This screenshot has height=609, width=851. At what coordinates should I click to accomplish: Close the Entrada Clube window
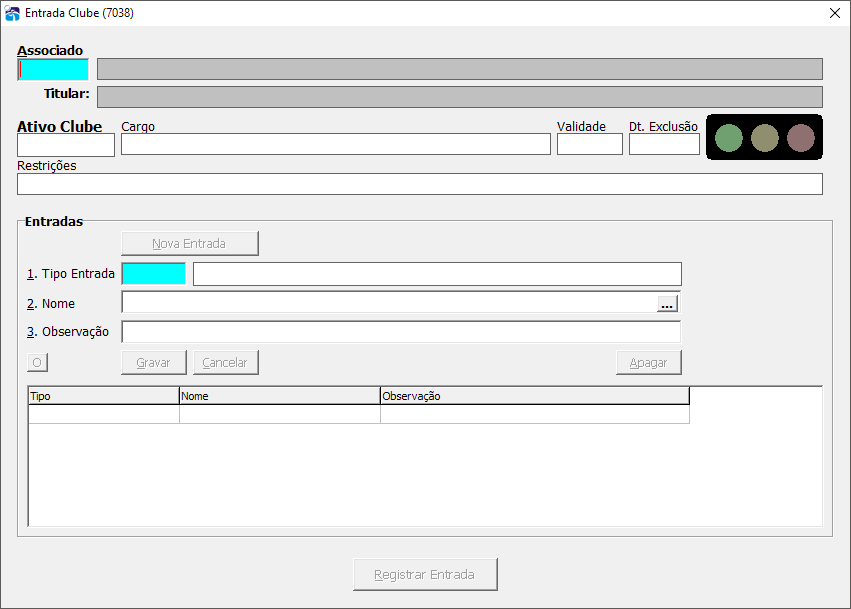(x=835, y=13)
